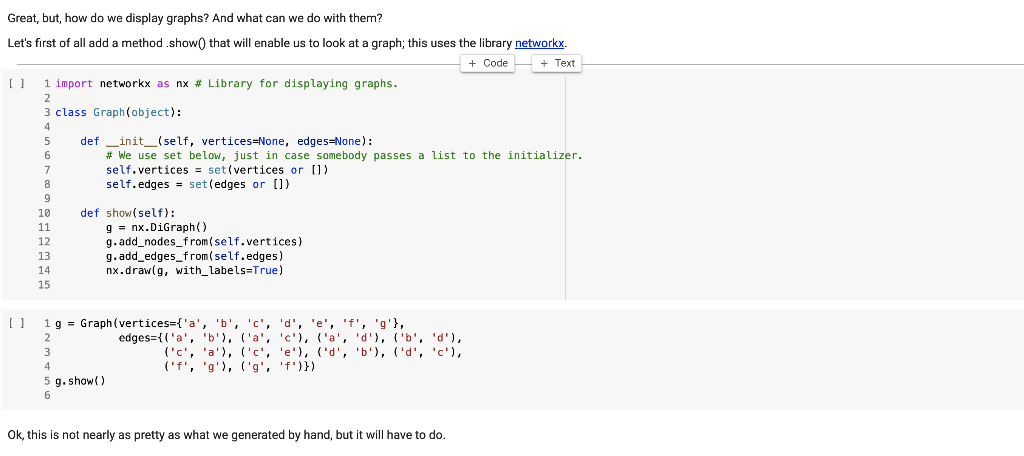This screenshot has height=456, width=1024.
Task: Click 'Ok, this is not nearly as pretty' paragraph
Action: 227,435
